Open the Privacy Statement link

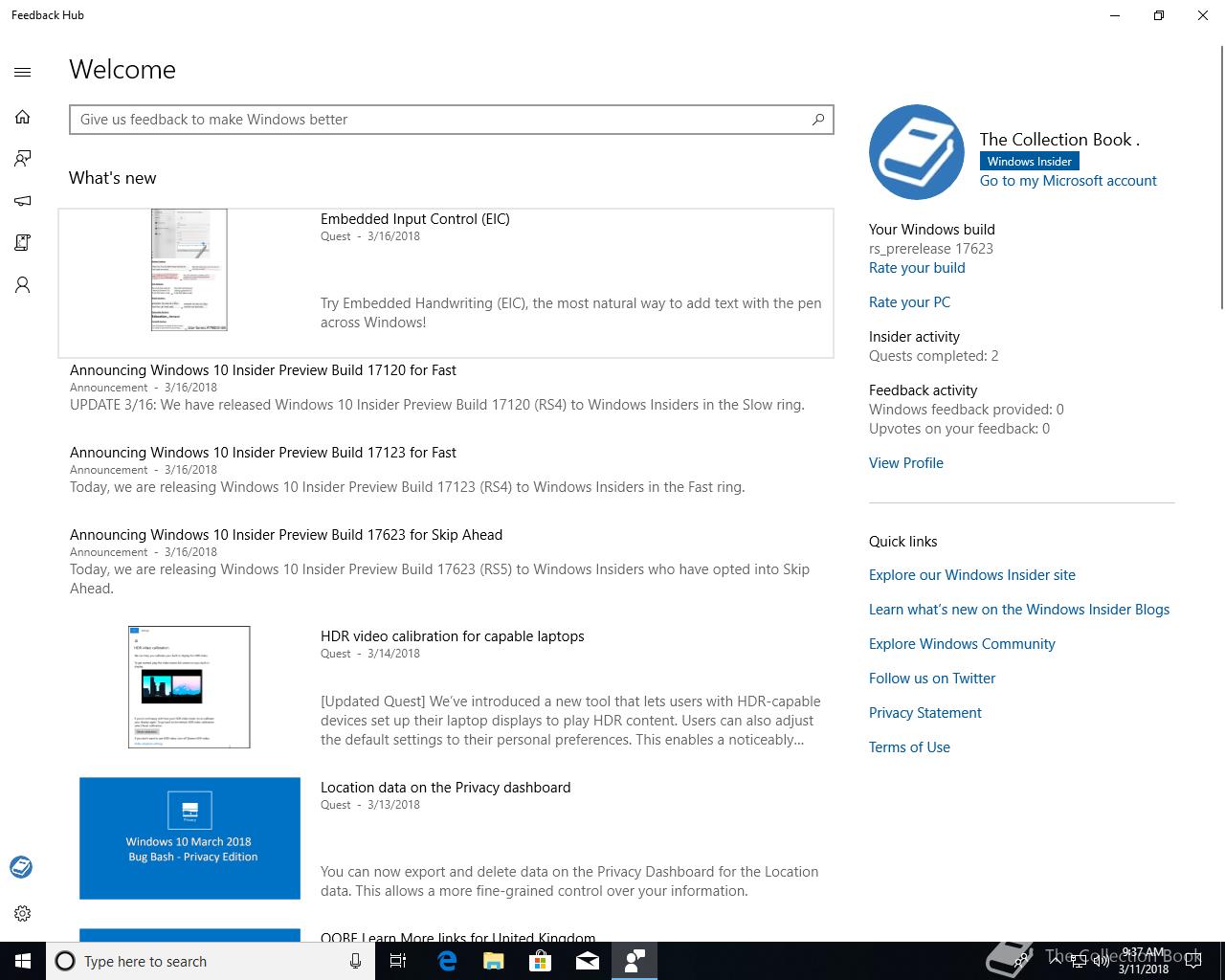925,713
